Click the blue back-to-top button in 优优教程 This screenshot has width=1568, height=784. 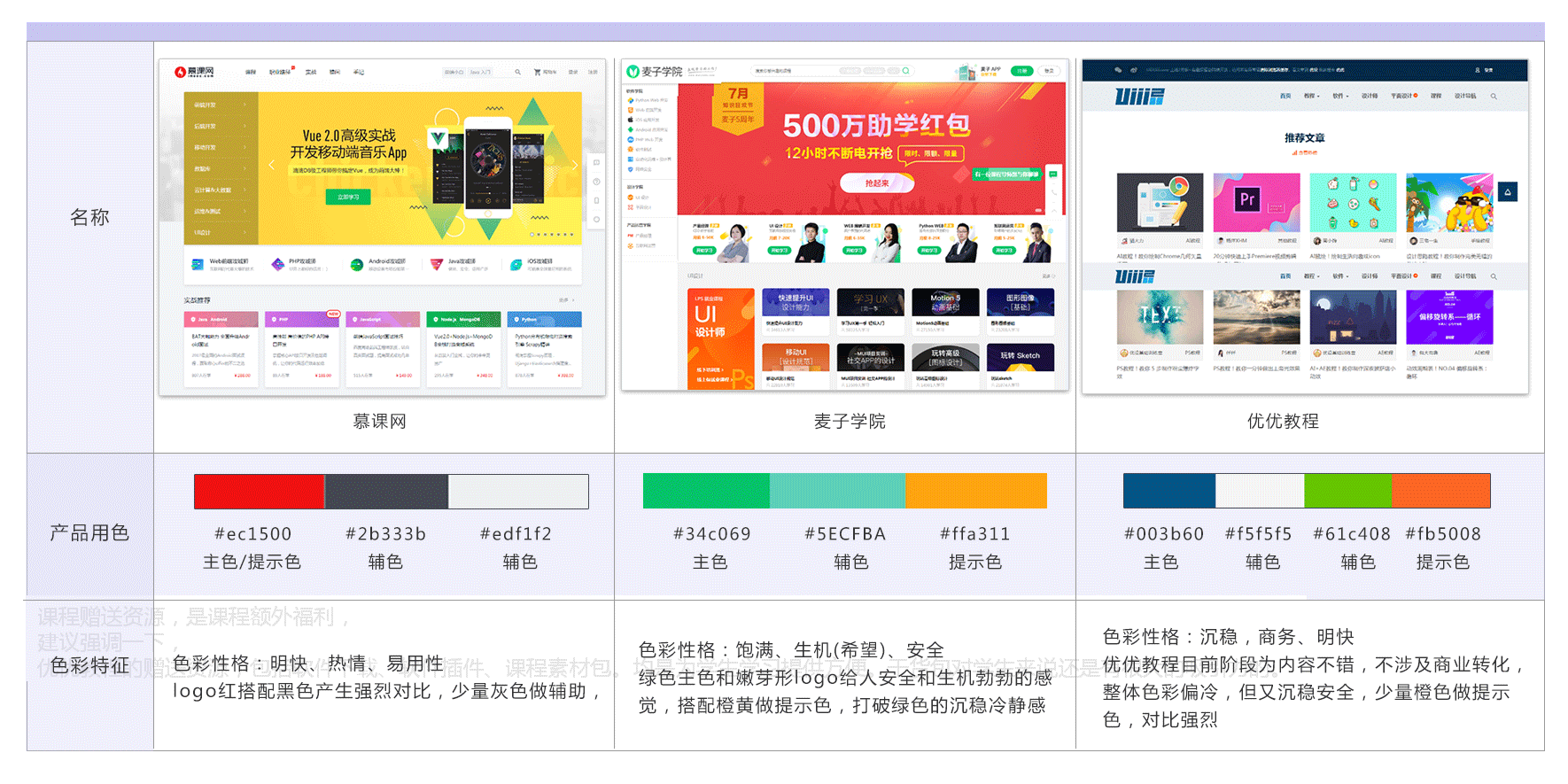click(x=1509, y=191)
